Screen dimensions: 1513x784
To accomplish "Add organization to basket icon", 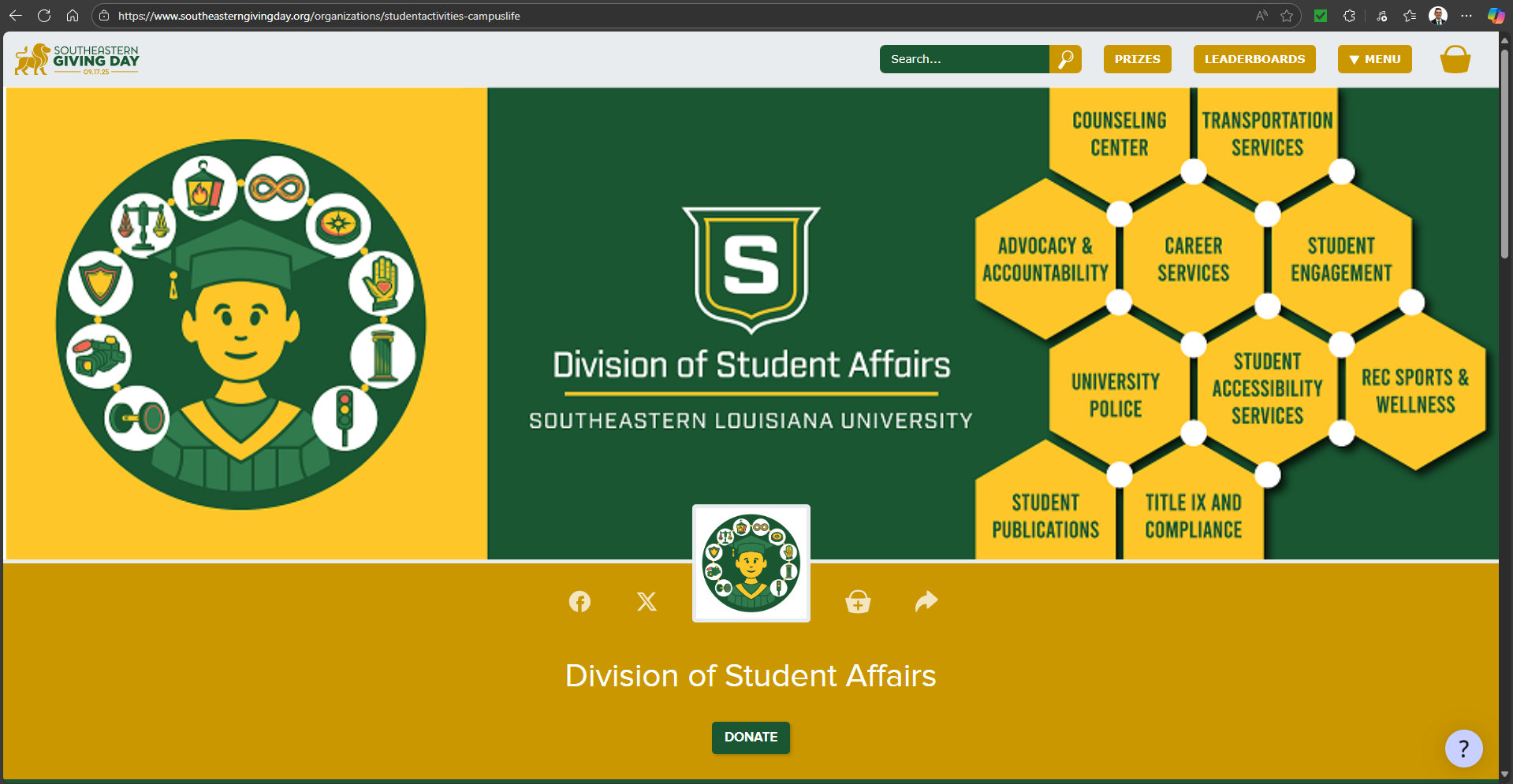I will click(858, 602).
